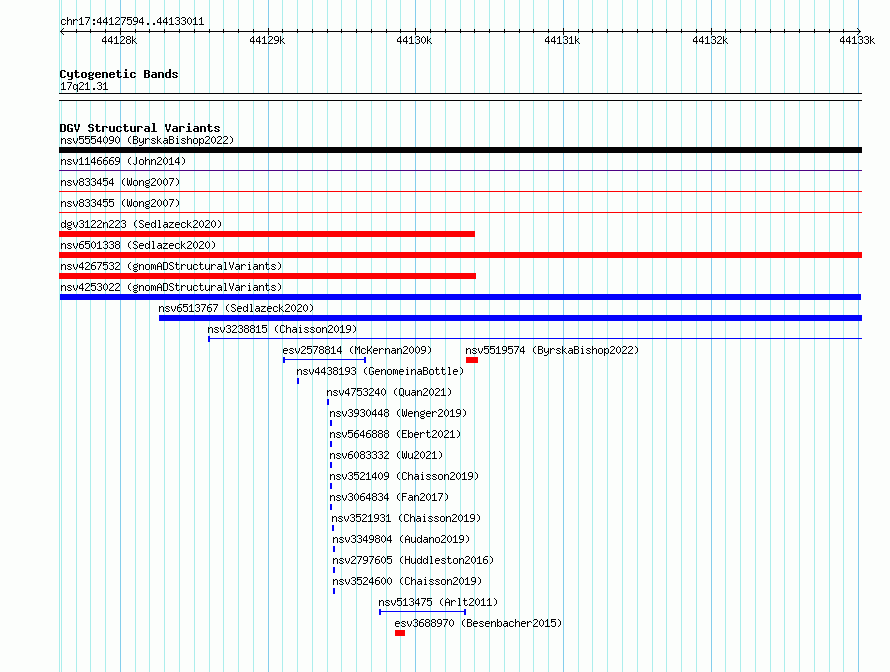Click the blue nsv6513767 variant bar
The width and height of the screenshot is (890, 672).
click(x=510, y=318)
